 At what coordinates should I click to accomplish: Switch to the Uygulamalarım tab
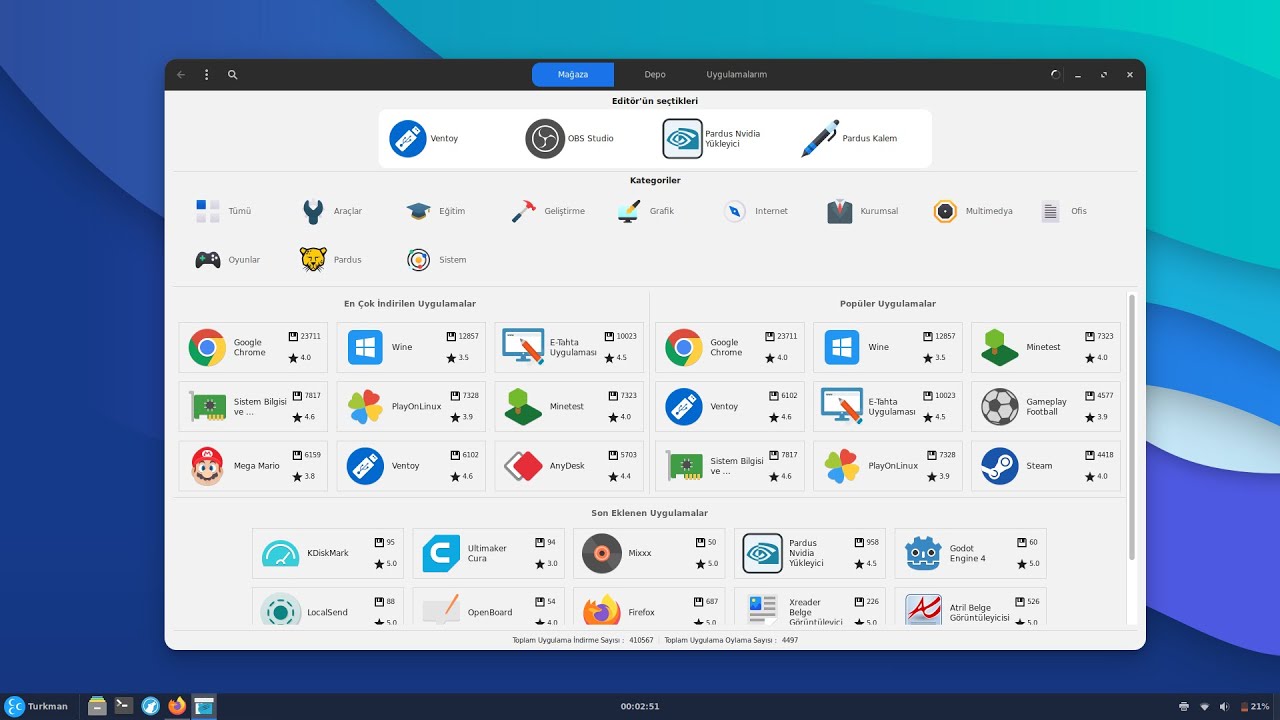737,74
